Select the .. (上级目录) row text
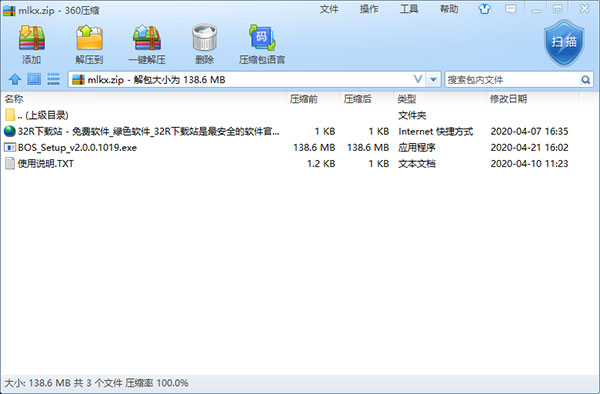The width and height of the screenshot is (600, 394). (x=43, y=115)
